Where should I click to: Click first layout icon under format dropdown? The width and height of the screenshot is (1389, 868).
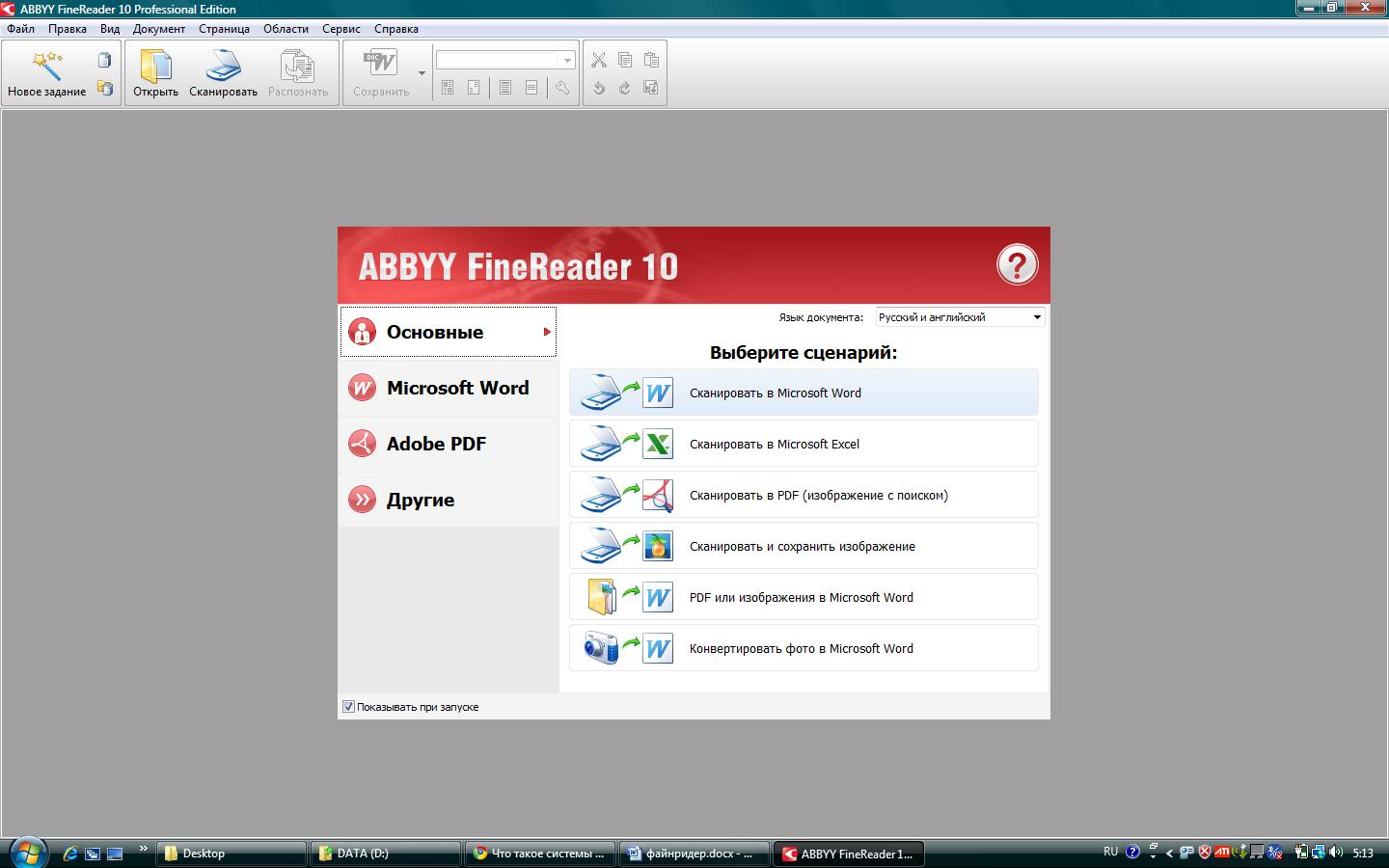[x=448, y=88]
